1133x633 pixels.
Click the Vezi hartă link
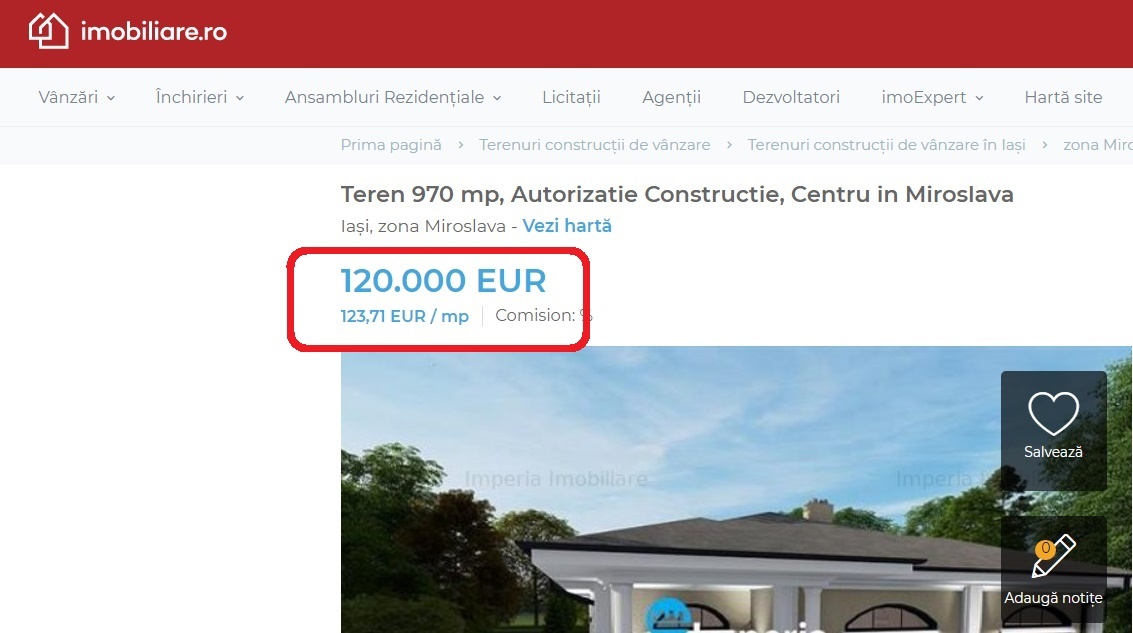(567, 225)
